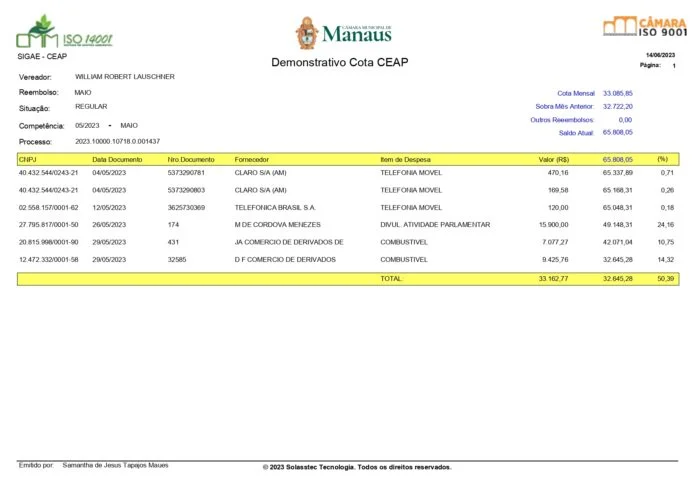The height and width of the screenshot is (492, 696).
Task: Click the Cota Mensal value 33.085,85
Action: 617,92
